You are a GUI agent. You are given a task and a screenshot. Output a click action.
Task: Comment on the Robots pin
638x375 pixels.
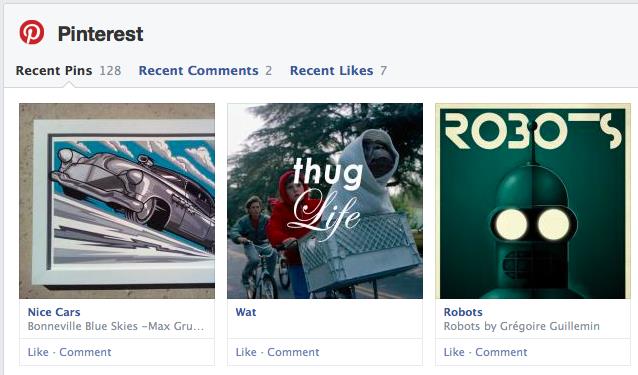(501, 352)
